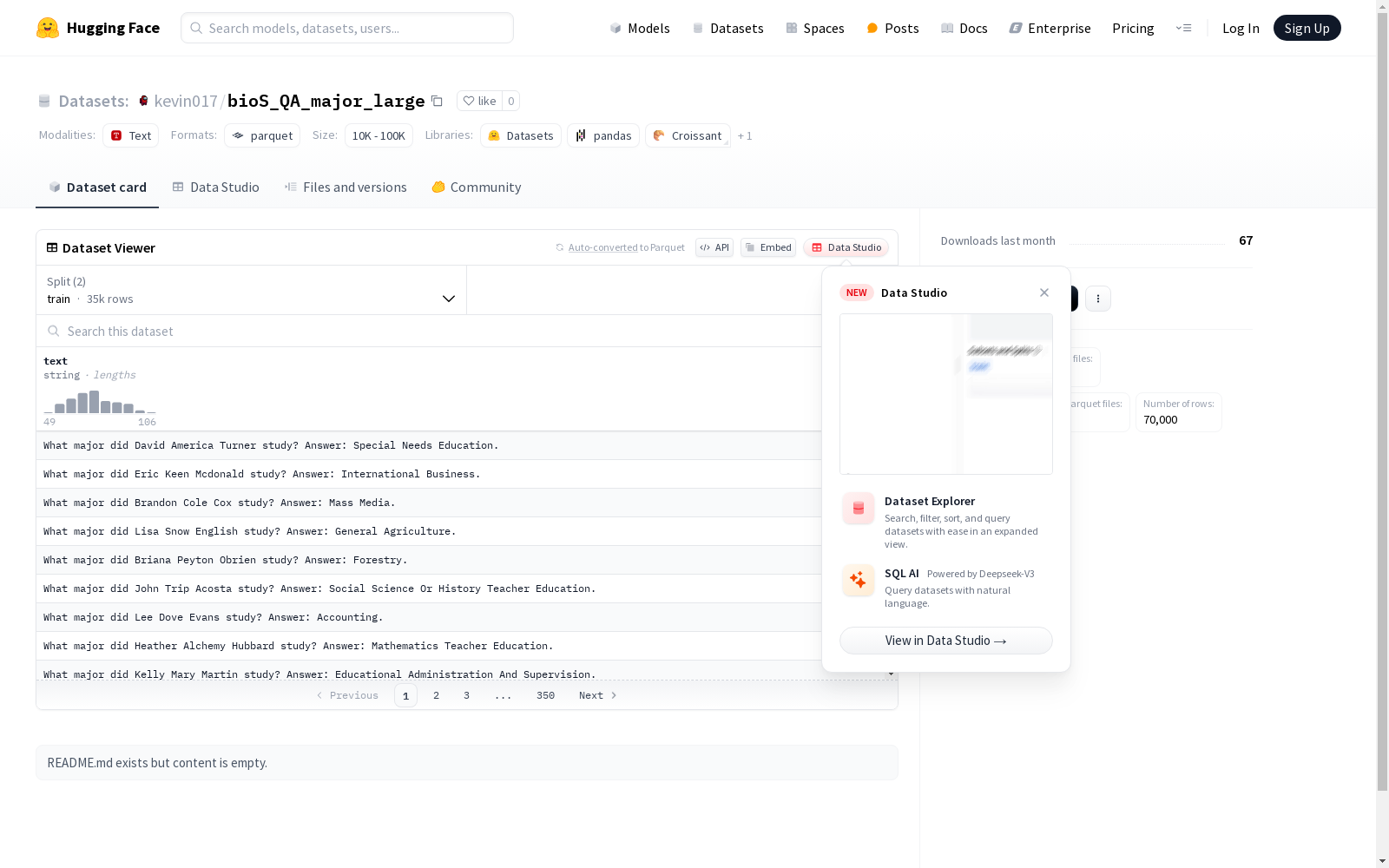Screen dimensions: 1389x868
Task: Click the Data Studio preview thumbnail
Action: [x=946, y=394]
